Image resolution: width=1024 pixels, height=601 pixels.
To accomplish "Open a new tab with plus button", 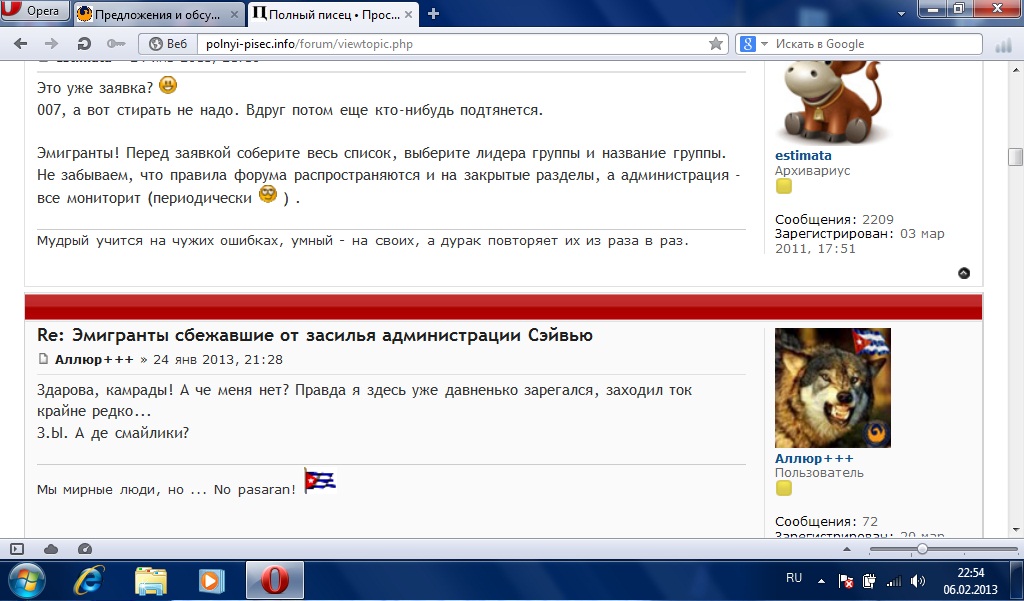I will [x=433, y=14].
